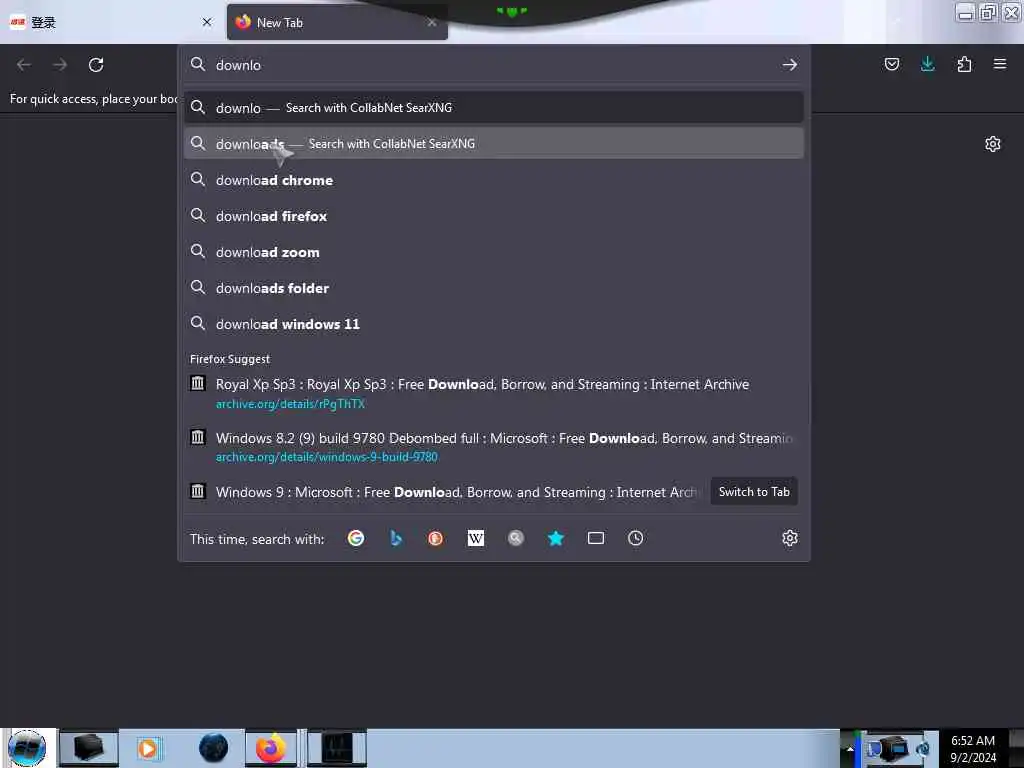Screen dimensions: 1024x768
Task: Open the dark monitor taskbar application
Action: (337, 748)
